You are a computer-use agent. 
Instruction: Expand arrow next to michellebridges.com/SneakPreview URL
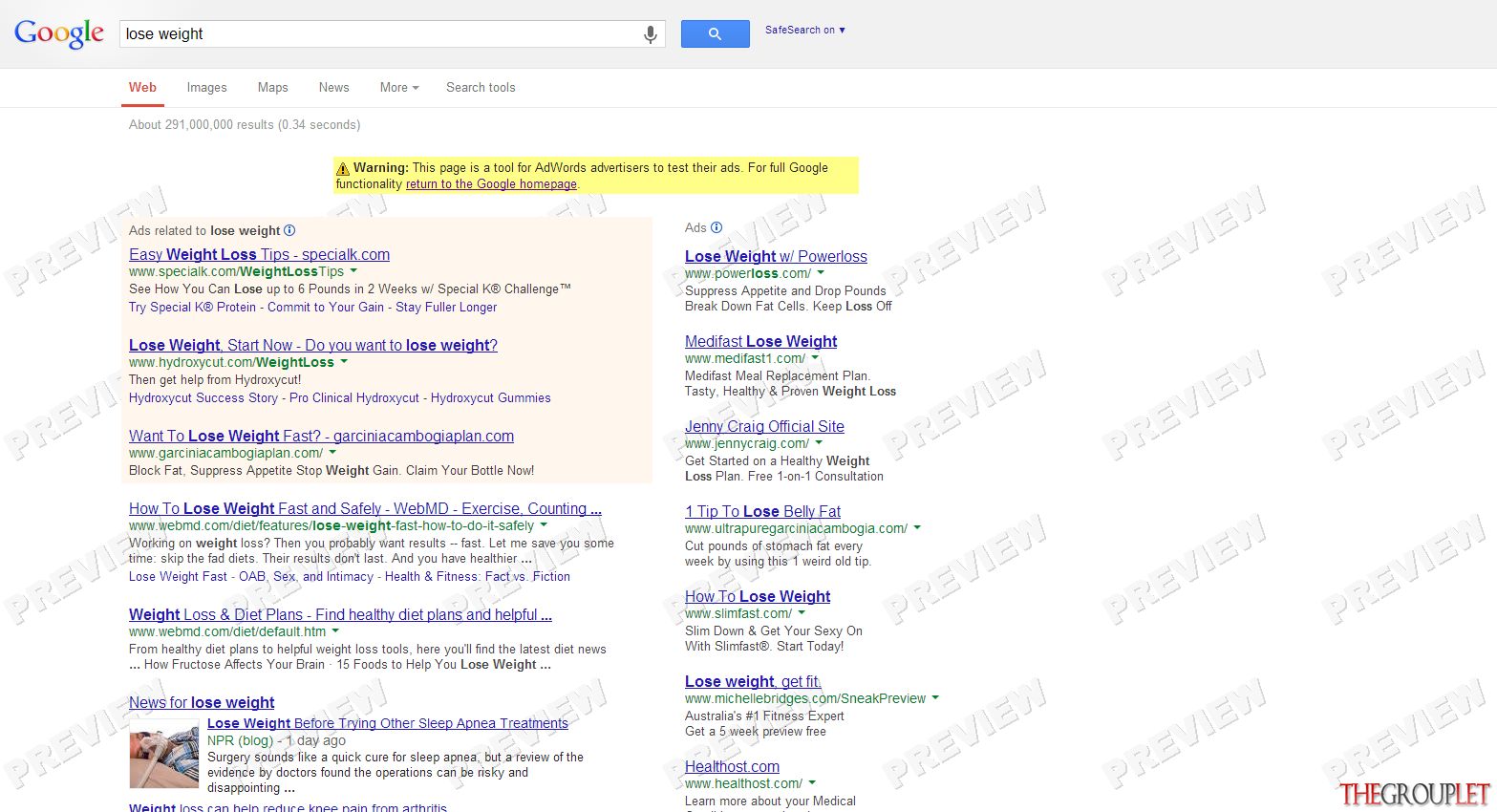[x=935, y=698]
